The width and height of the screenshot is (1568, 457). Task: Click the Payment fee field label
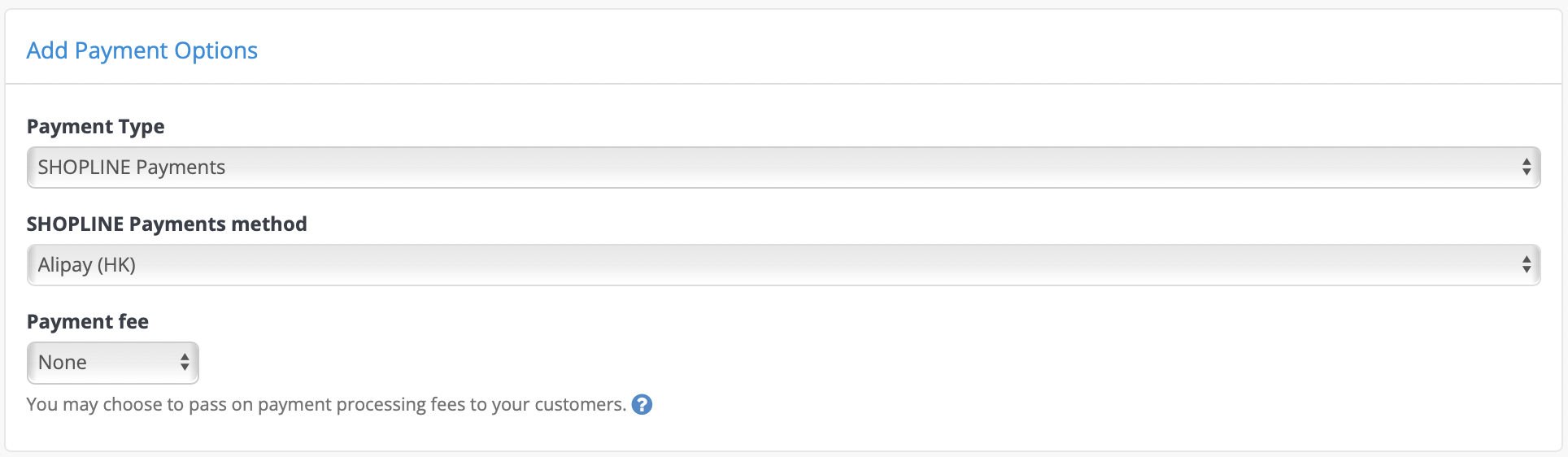point(88,322)
